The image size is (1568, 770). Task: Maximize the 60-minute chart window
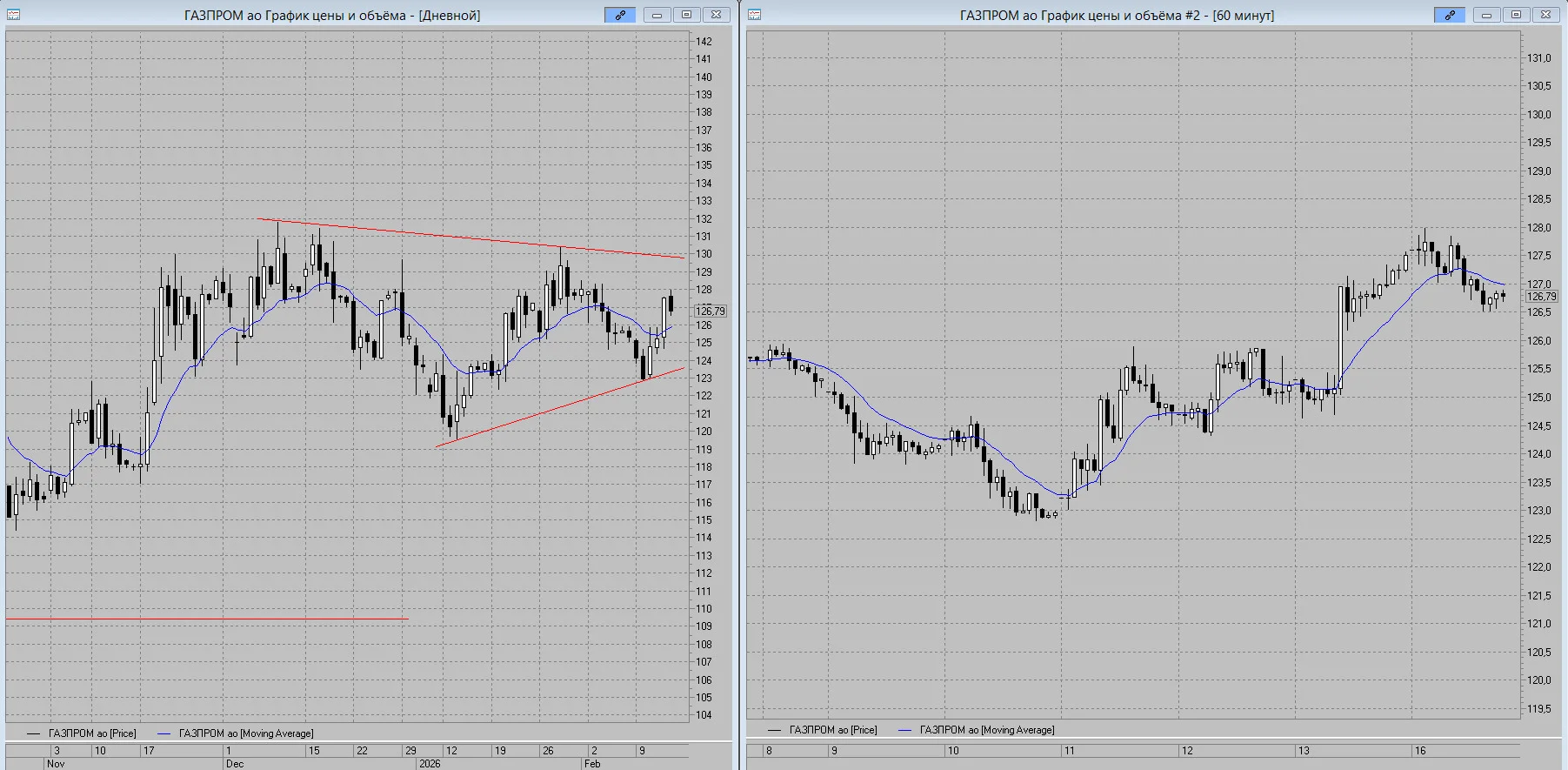click(x=1516, y=15)
